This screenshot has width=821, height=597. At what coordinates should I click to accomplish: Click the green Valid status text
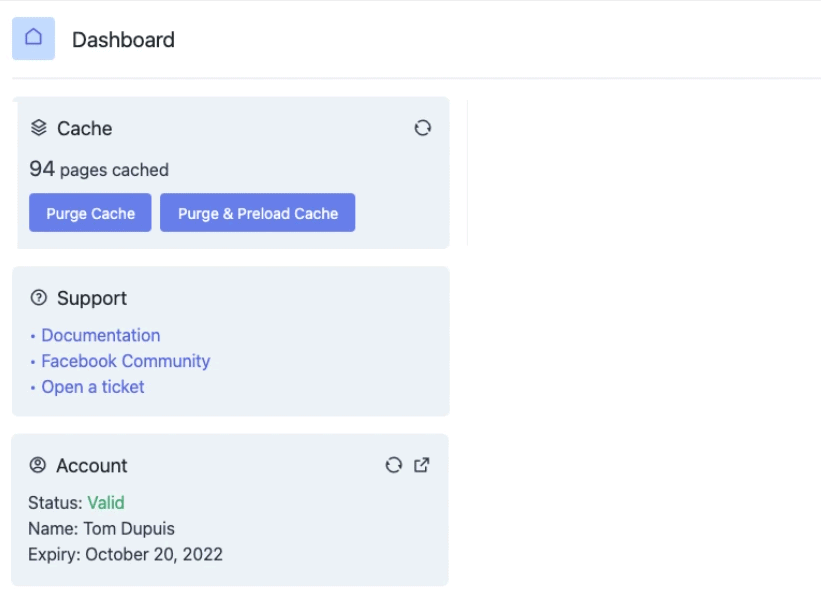(106, 502)
